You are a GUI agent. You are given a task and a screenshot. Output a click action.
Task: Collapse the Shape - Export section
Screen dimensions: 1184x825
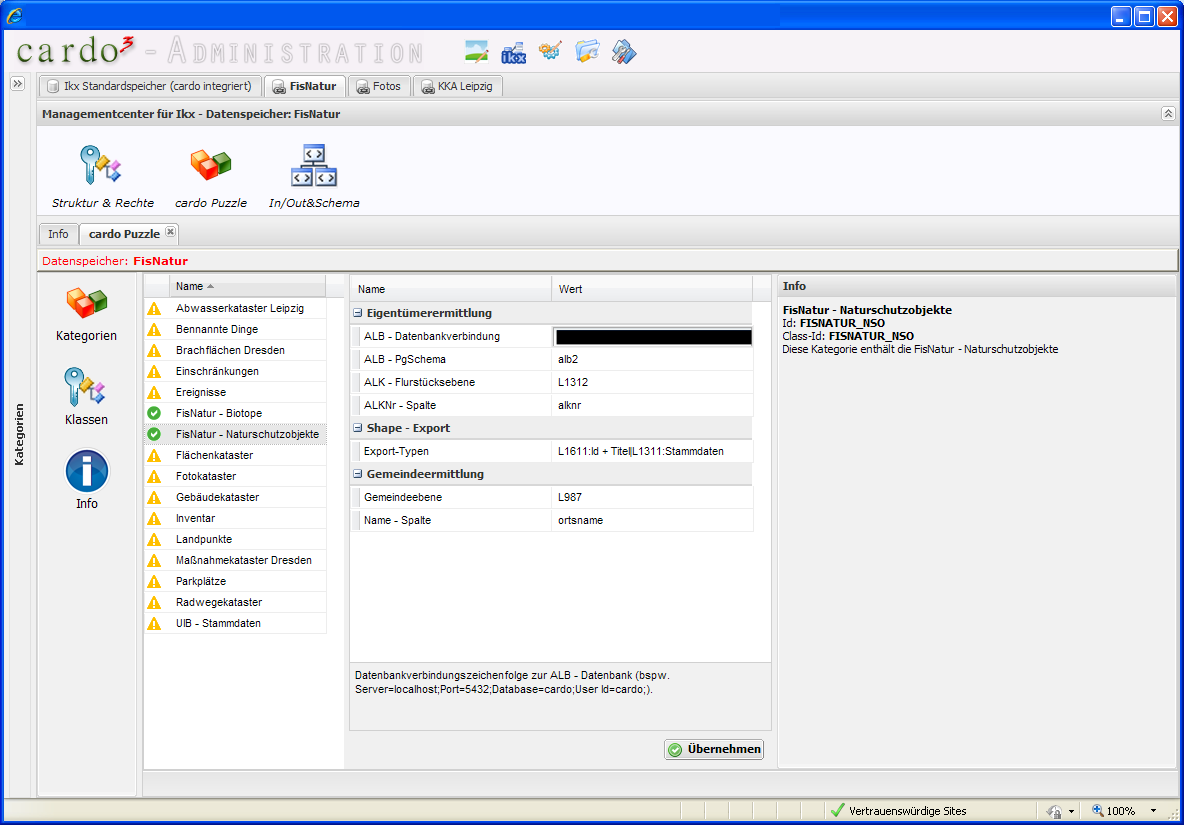tap(358, 428)
